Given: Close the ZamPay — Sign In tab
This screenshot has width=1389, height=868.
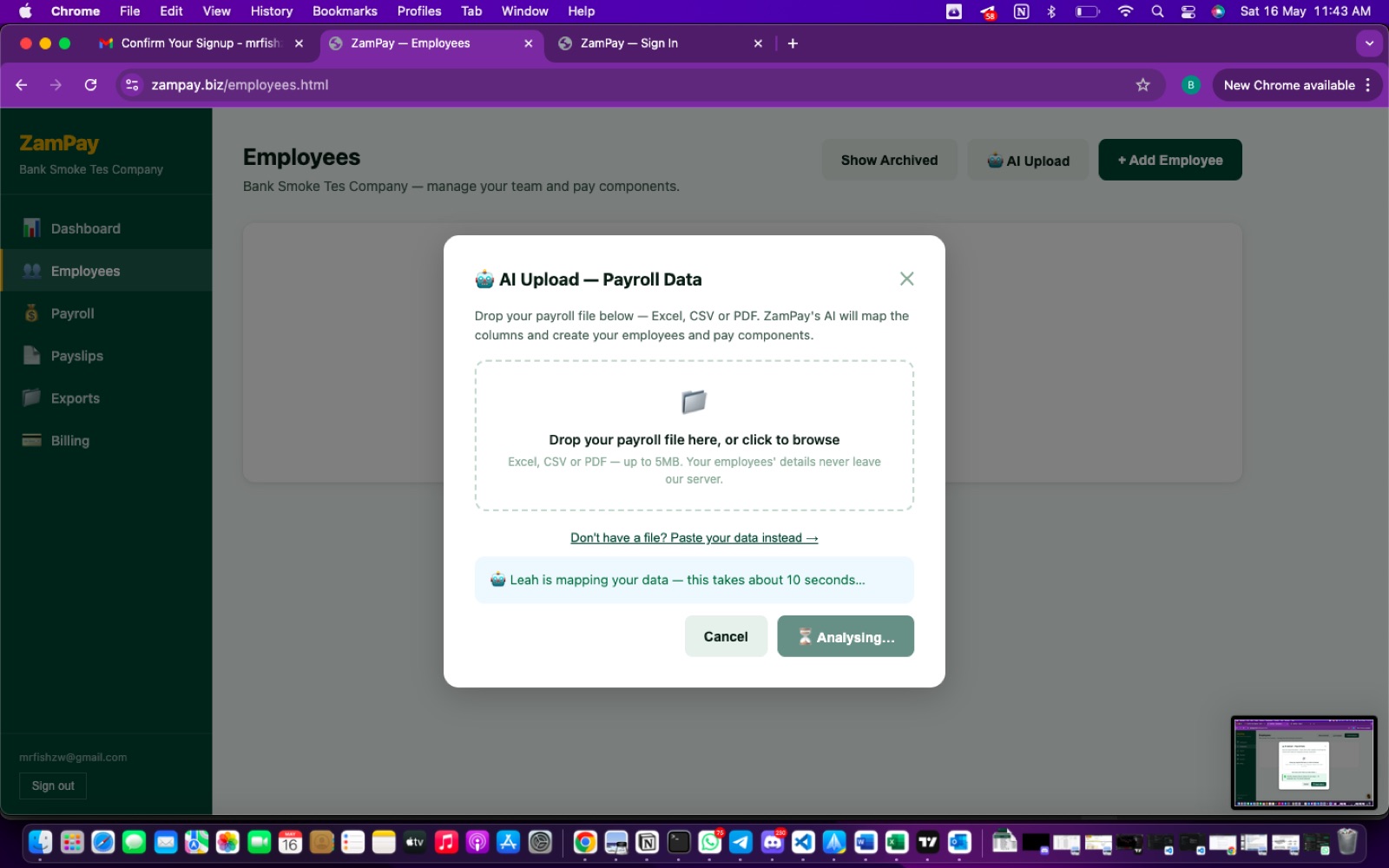Looking at the screenshot, I should coord(758,43).
